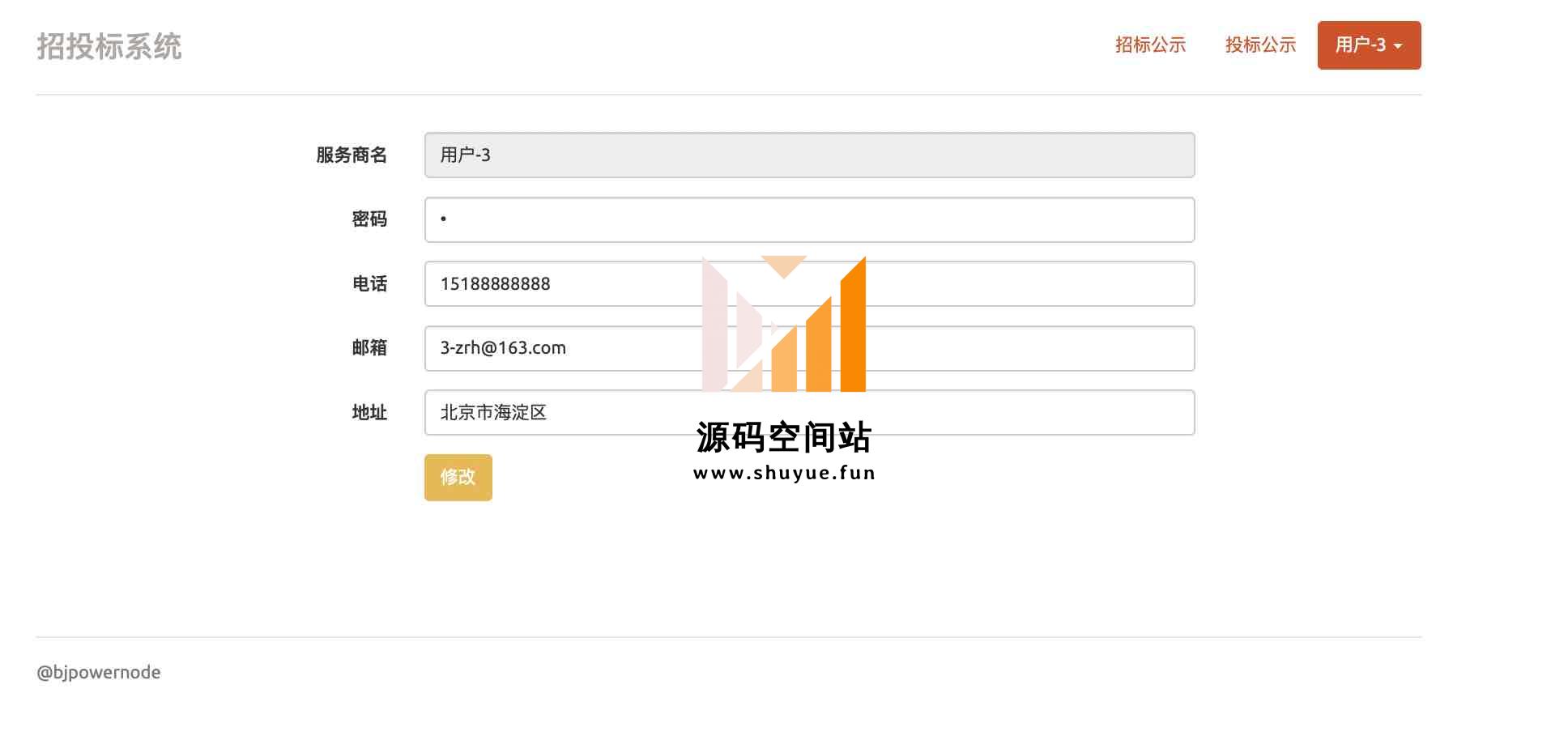The height and width of the screenshot is (740, 1568).
Task: Open the 用户-3 dropdown menu
Action: [x=1369, y=45]
